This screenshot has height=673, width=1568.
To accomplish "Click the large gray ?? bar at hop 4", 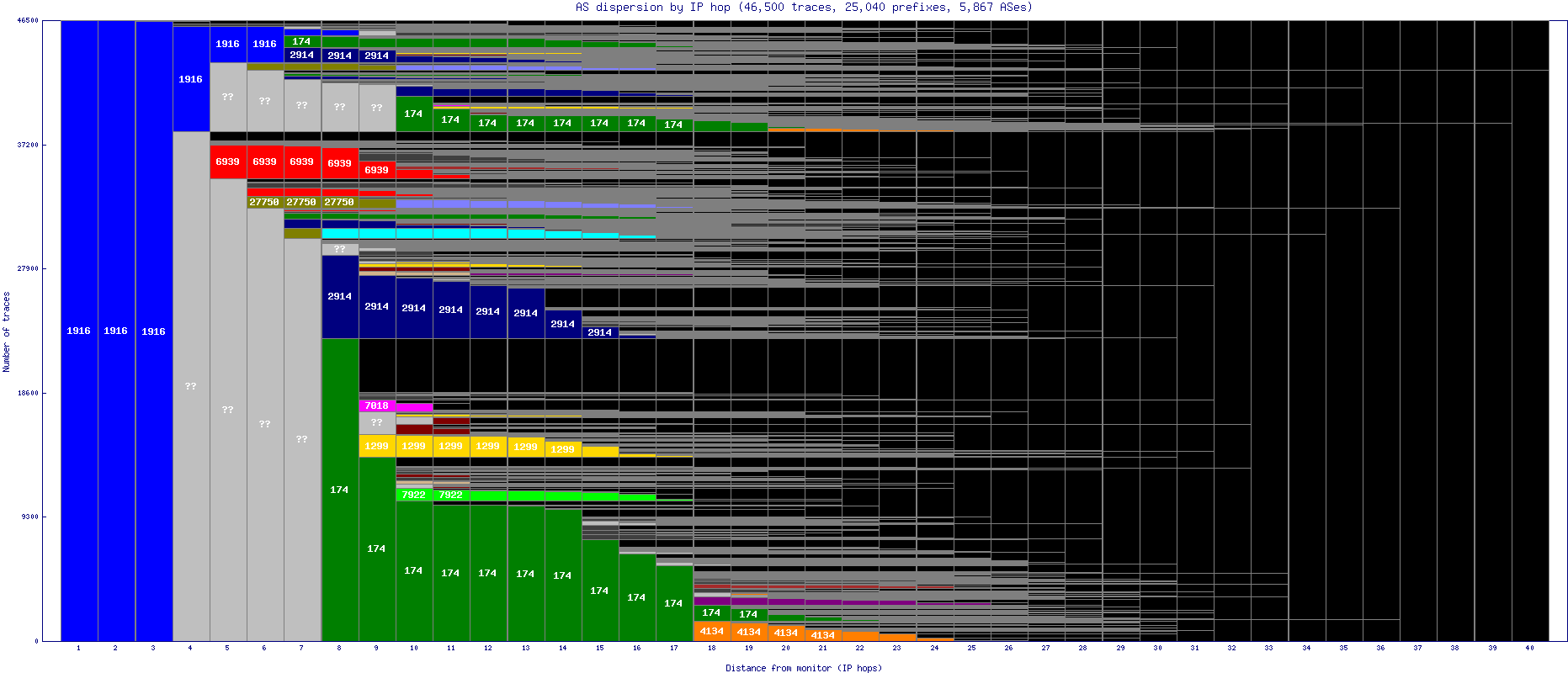I will point(191,386).
